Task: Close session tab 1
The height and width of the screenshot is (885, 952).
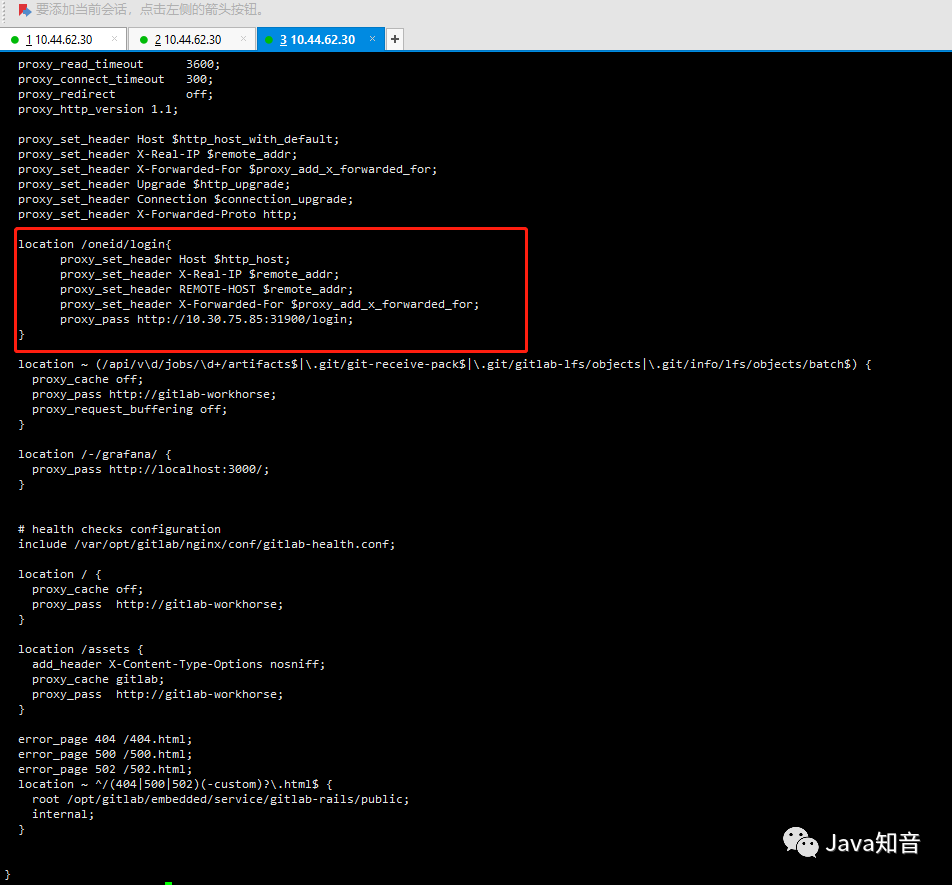Action: [x=114, y=39]
